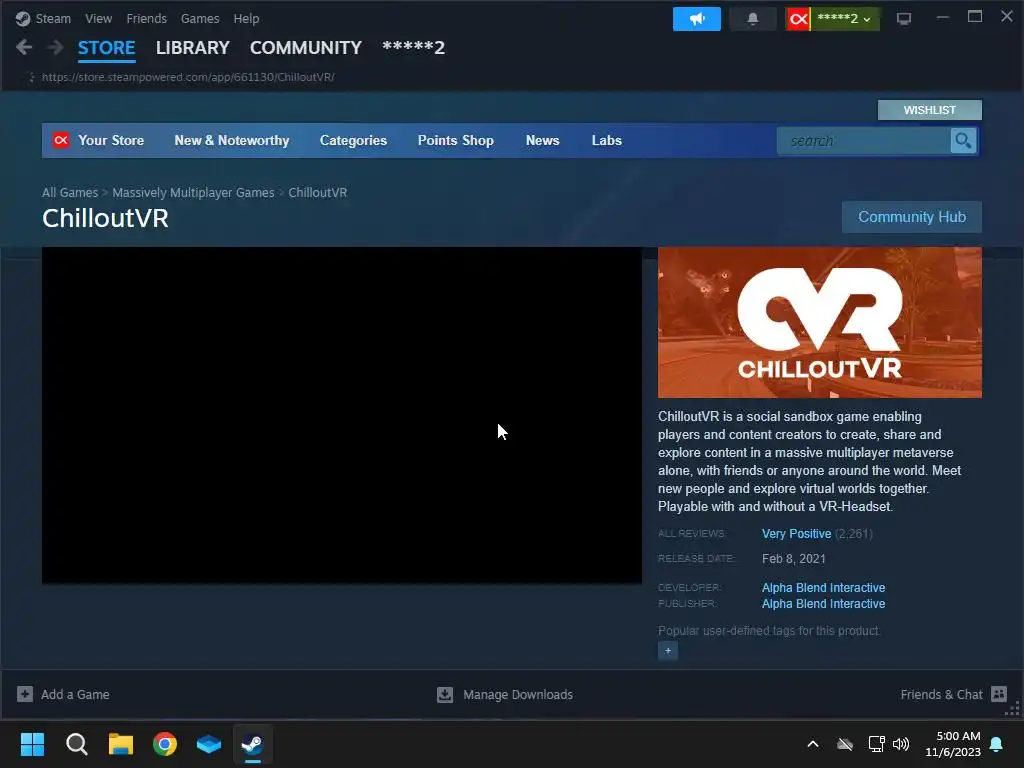Open the Categories dropdown
The height and width of the screenshot is (768, 1024).
(x=353, y=140)
